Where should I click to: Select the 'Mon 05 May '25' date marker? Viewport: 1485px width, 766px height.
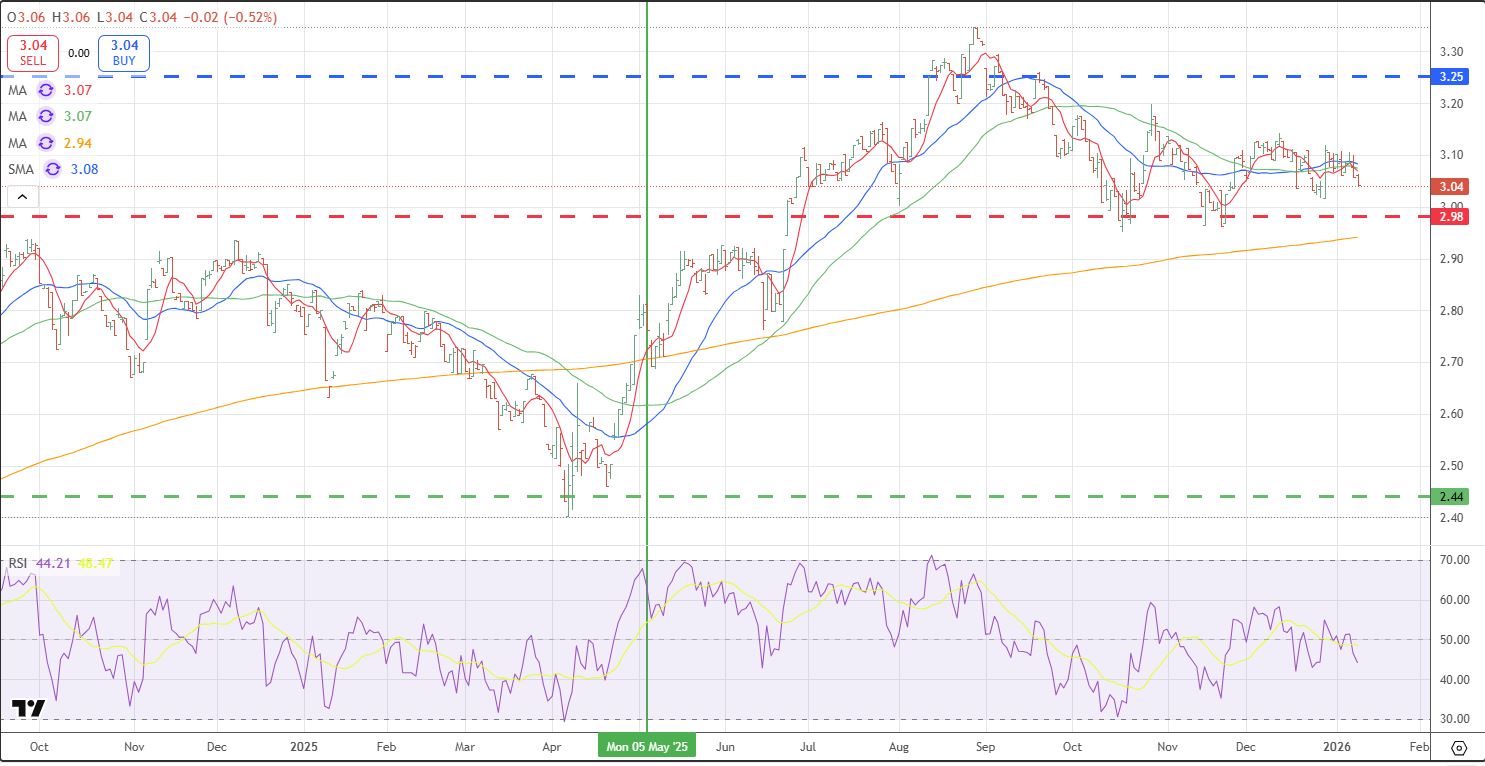point(647,747)
